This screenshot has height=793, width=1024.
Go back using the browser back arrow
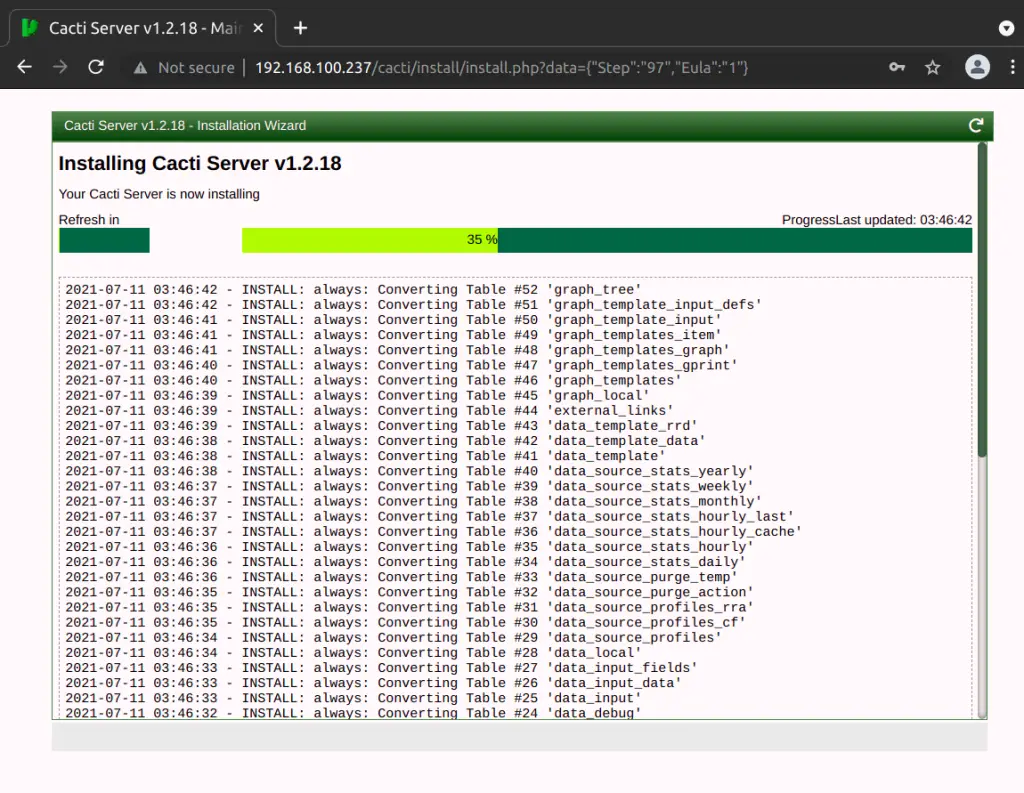coord(25,67)
